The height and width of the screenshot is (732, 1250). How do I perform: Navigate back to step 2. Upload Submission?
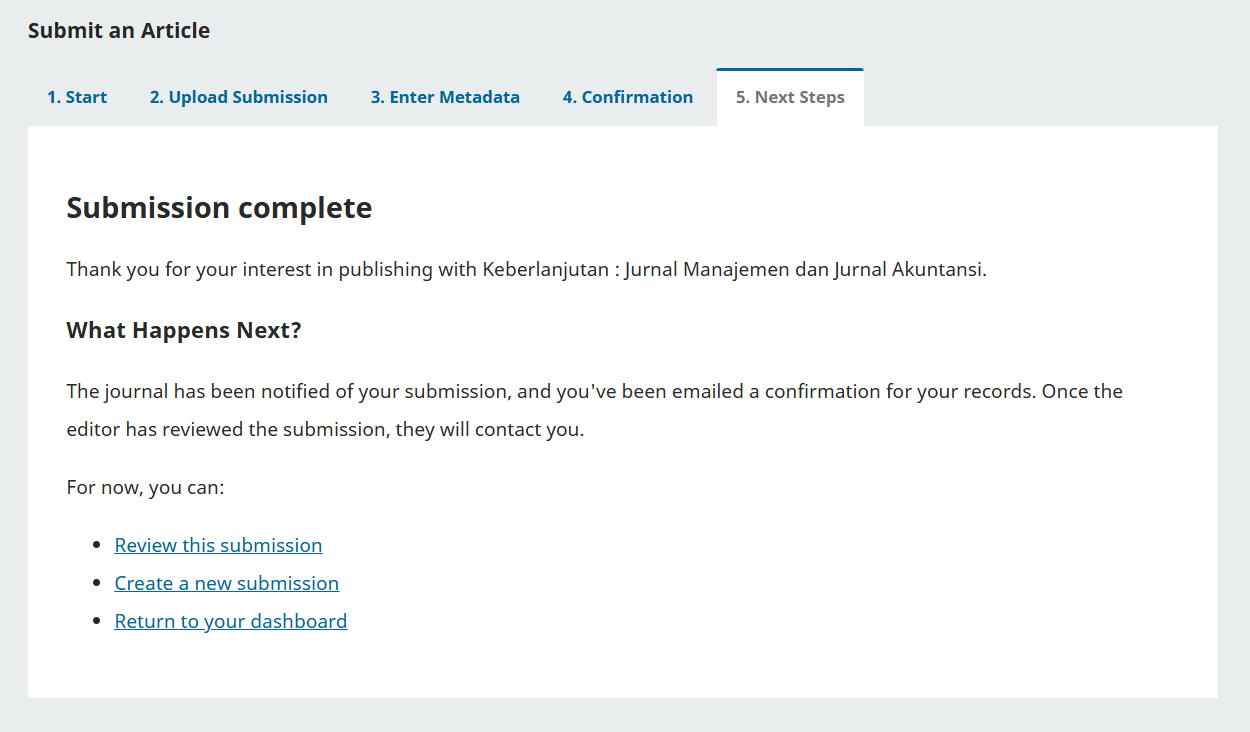coord(239,96)
